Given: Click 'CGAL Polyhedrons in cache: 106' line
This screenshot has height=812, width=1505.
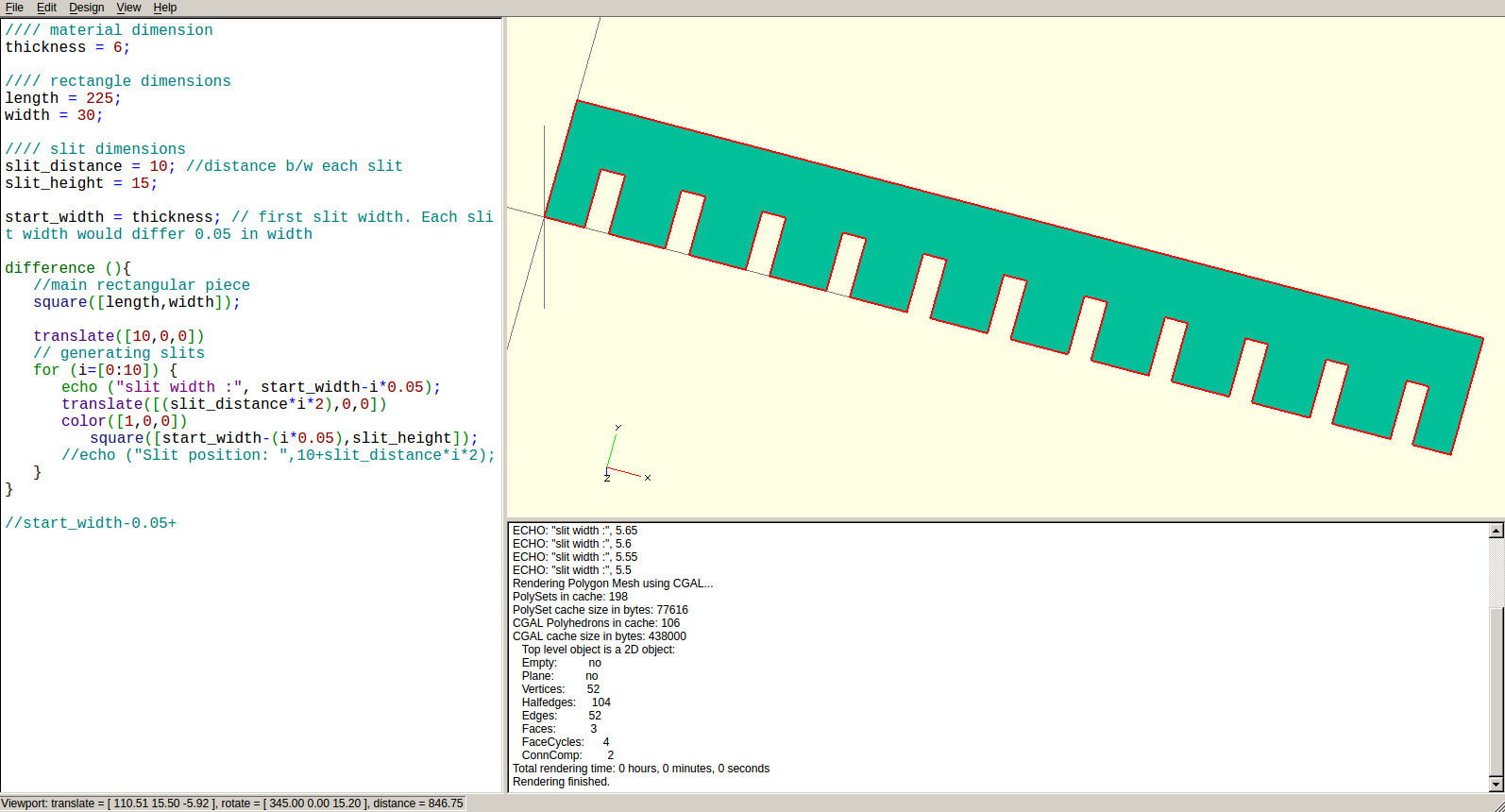Looking at the screenshot, I should coord(596,623).
